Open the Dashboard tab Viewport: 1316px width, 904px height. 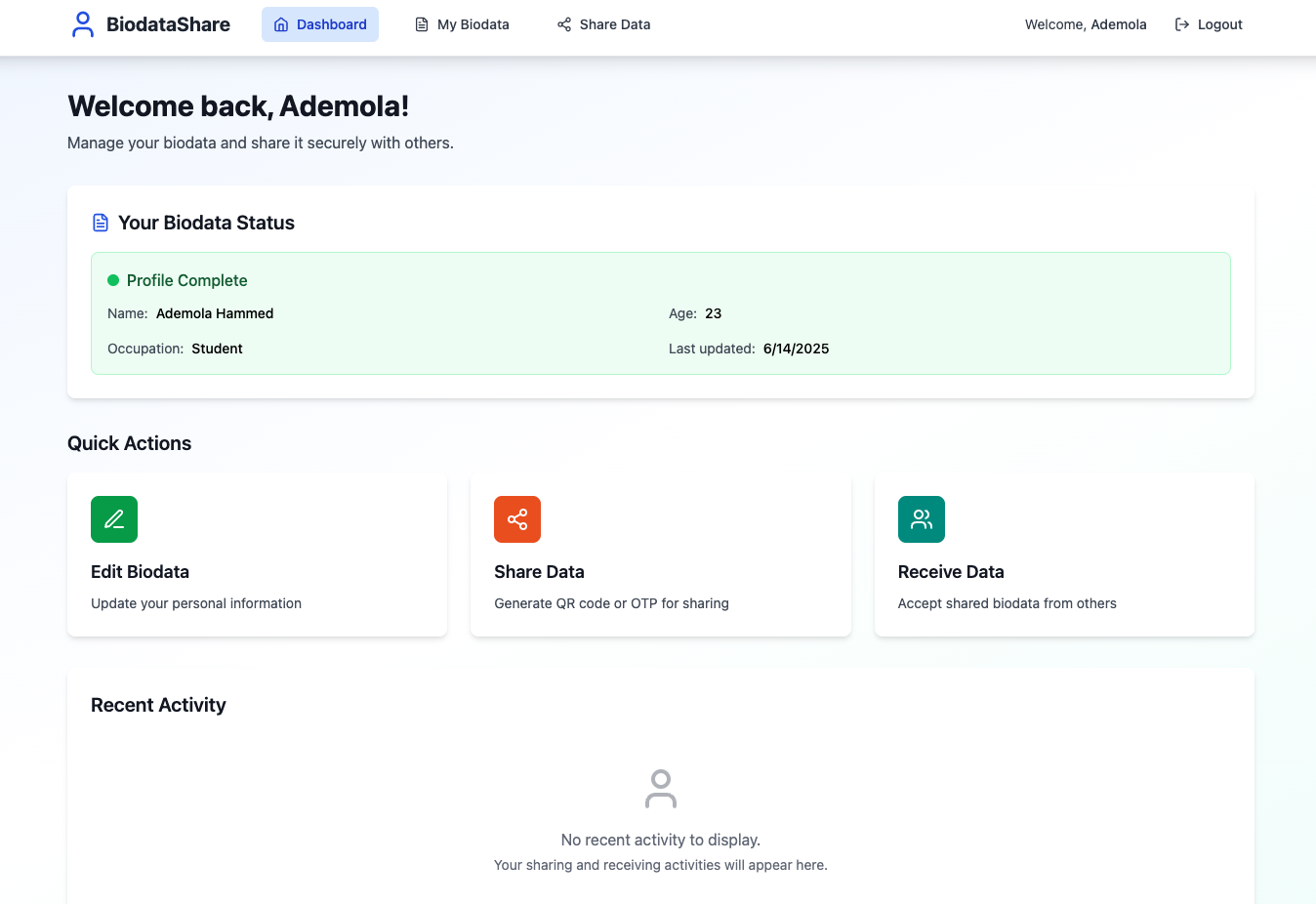[320, 24]
